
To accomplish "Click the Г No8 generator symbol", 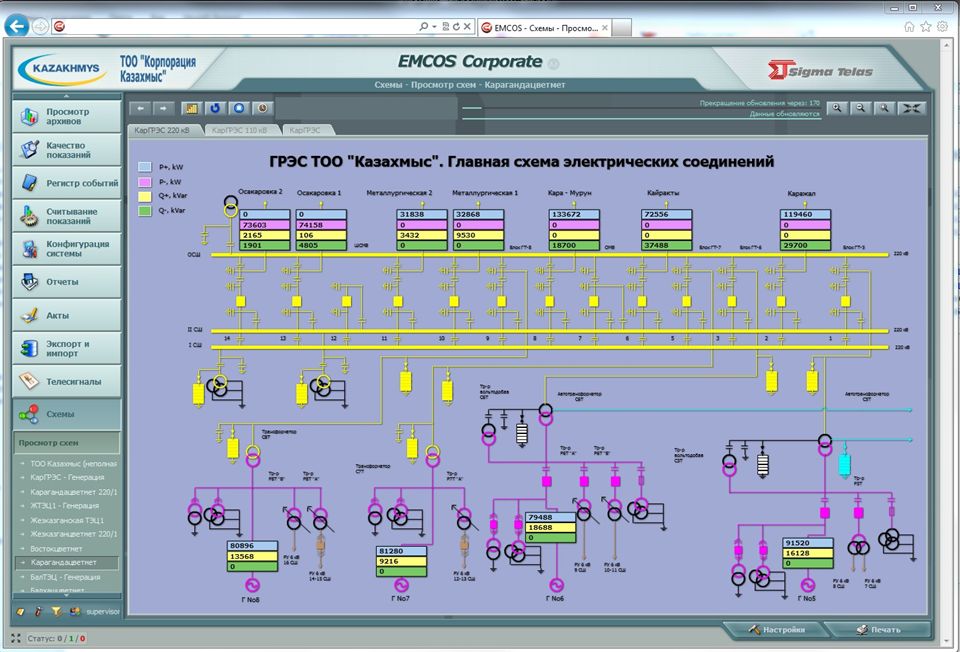I will [252, 585].
